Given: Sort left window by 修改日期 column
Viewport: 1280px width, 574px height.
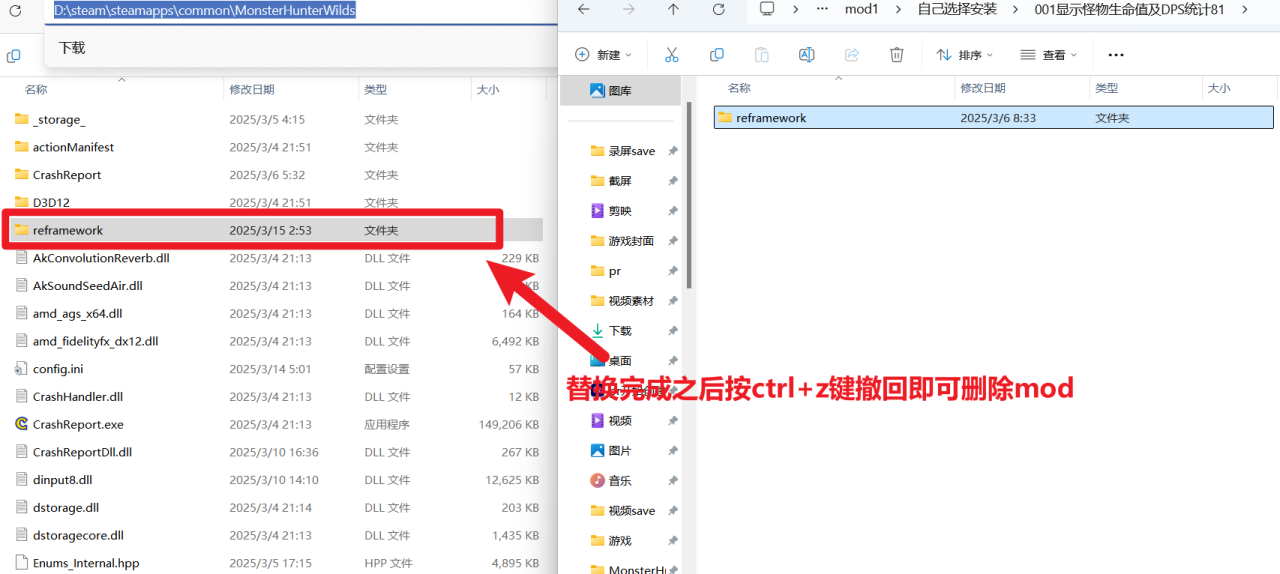Looking at the screenshot, I should pos(252,89).
